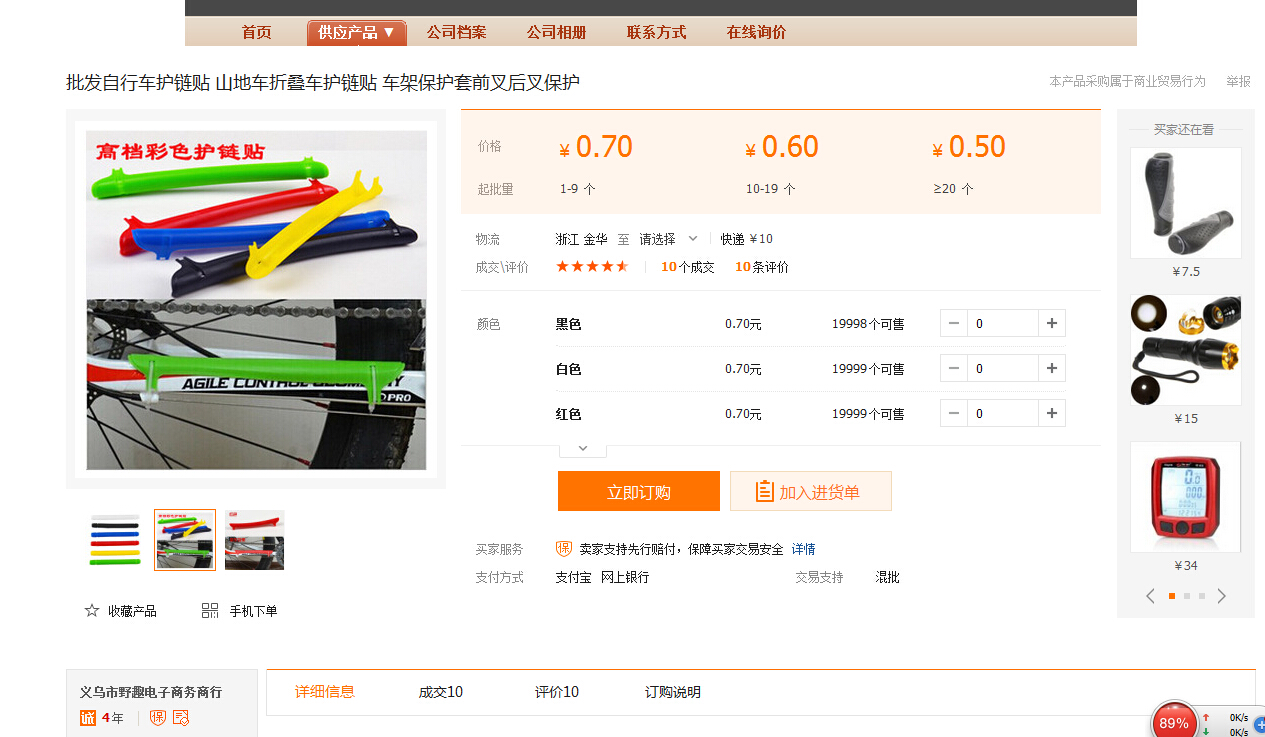Click the 详情 buyer protection details link

point(803,549)
